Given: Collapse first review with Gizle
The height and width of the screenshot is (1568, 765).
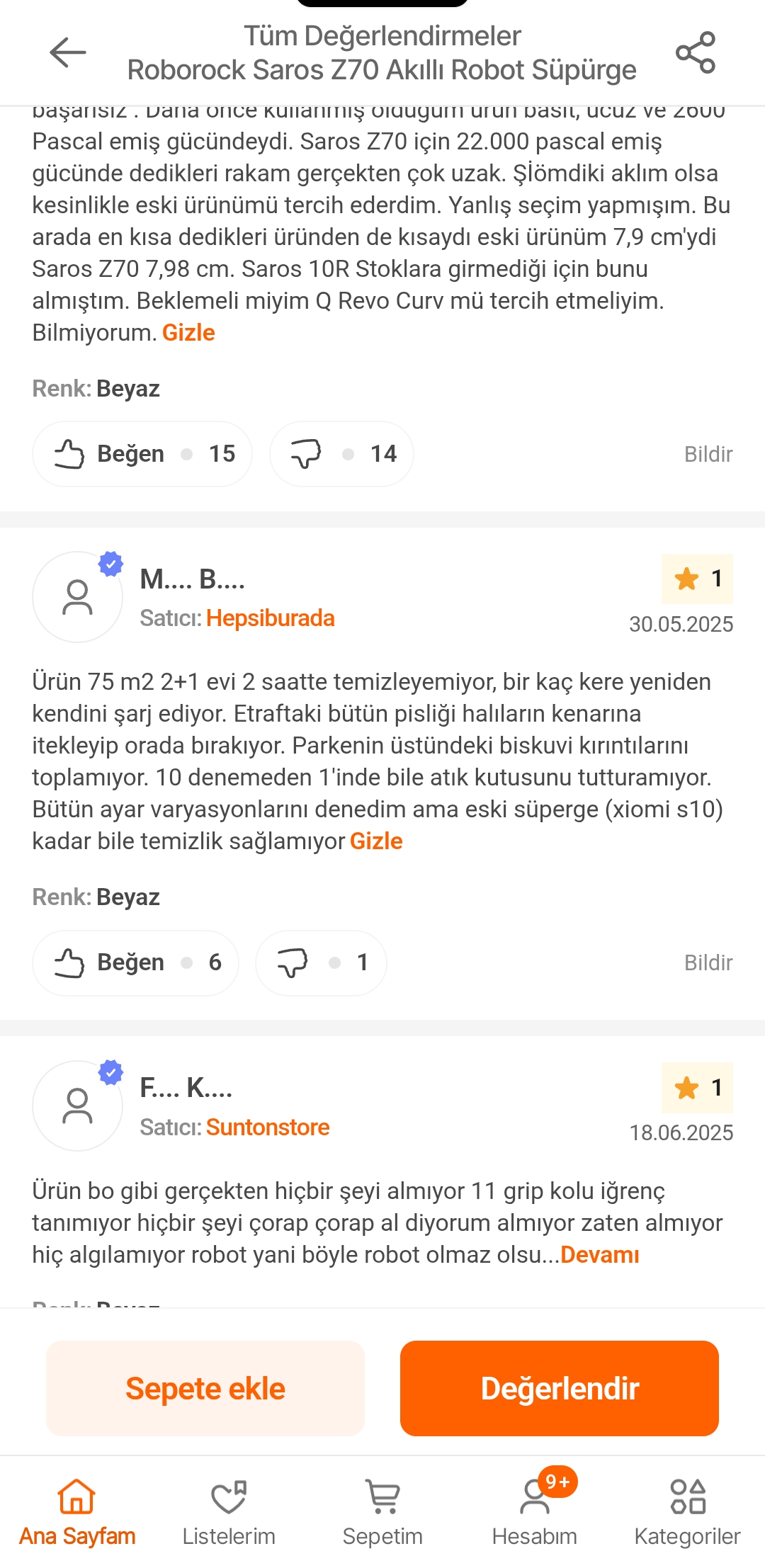Looking at the screenshot, I should [188, 332].
